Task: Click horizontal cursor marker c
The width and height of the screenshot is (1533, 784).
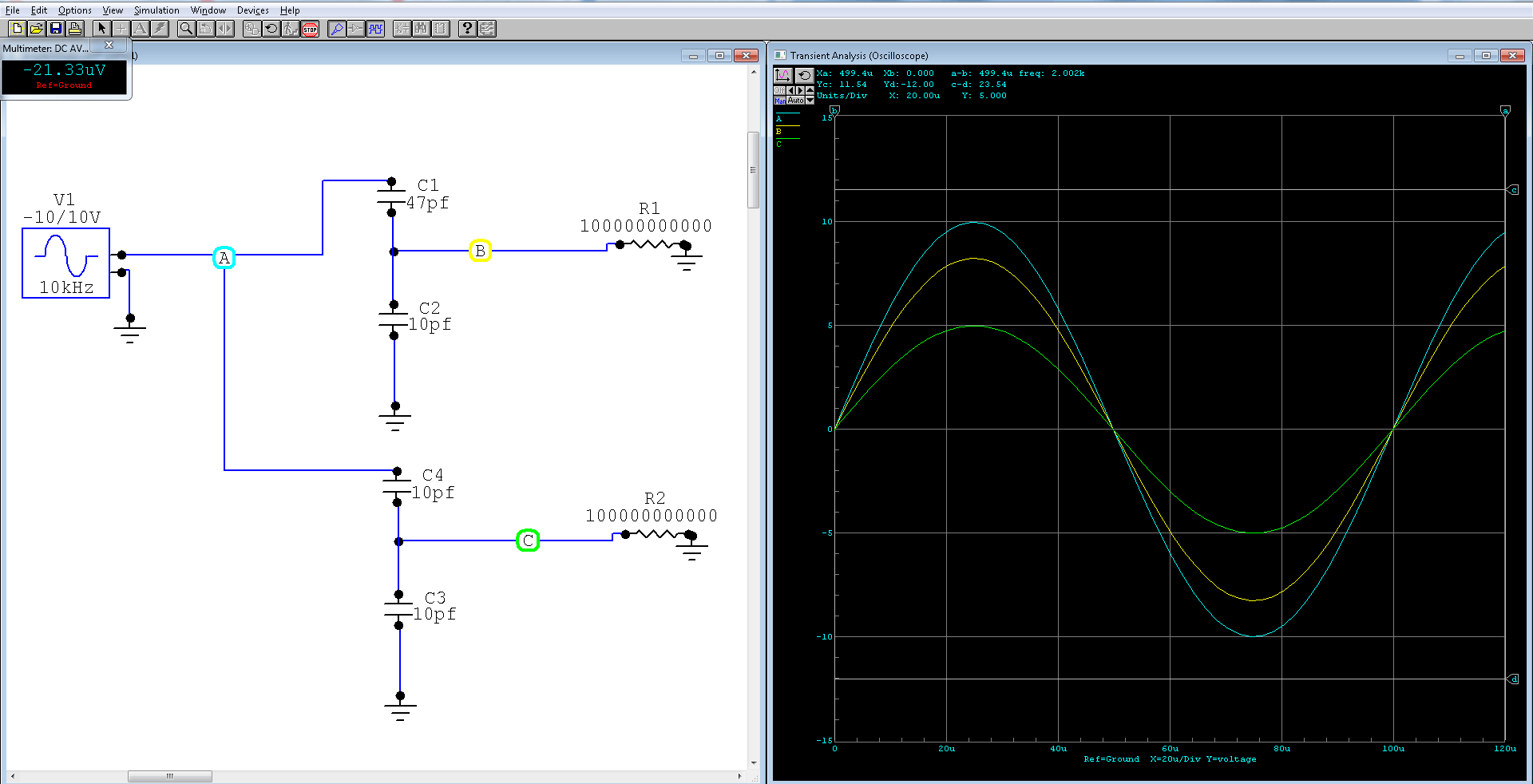Action: click(1512, 190)
